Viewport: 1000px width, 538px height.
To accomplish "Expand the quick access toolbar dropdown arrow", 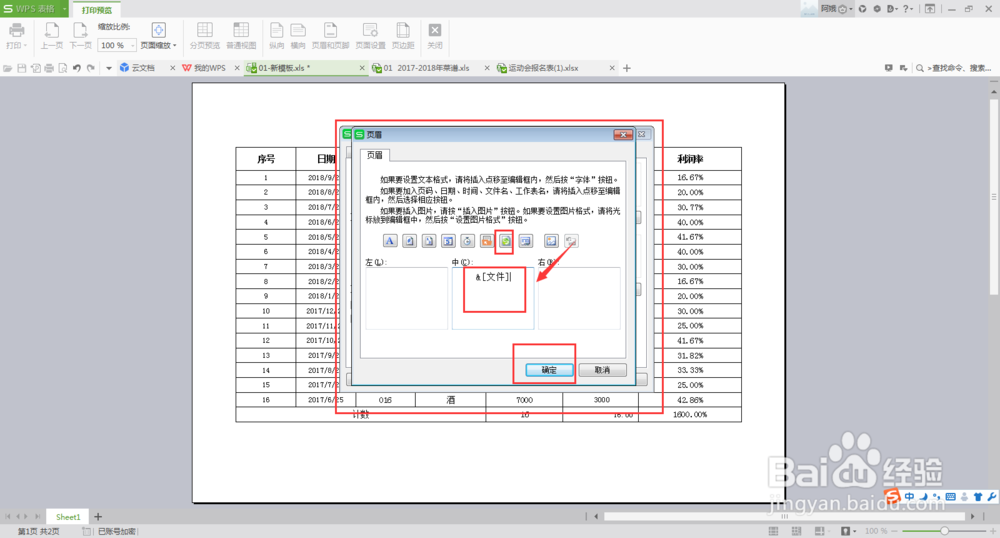I will 108,68.
